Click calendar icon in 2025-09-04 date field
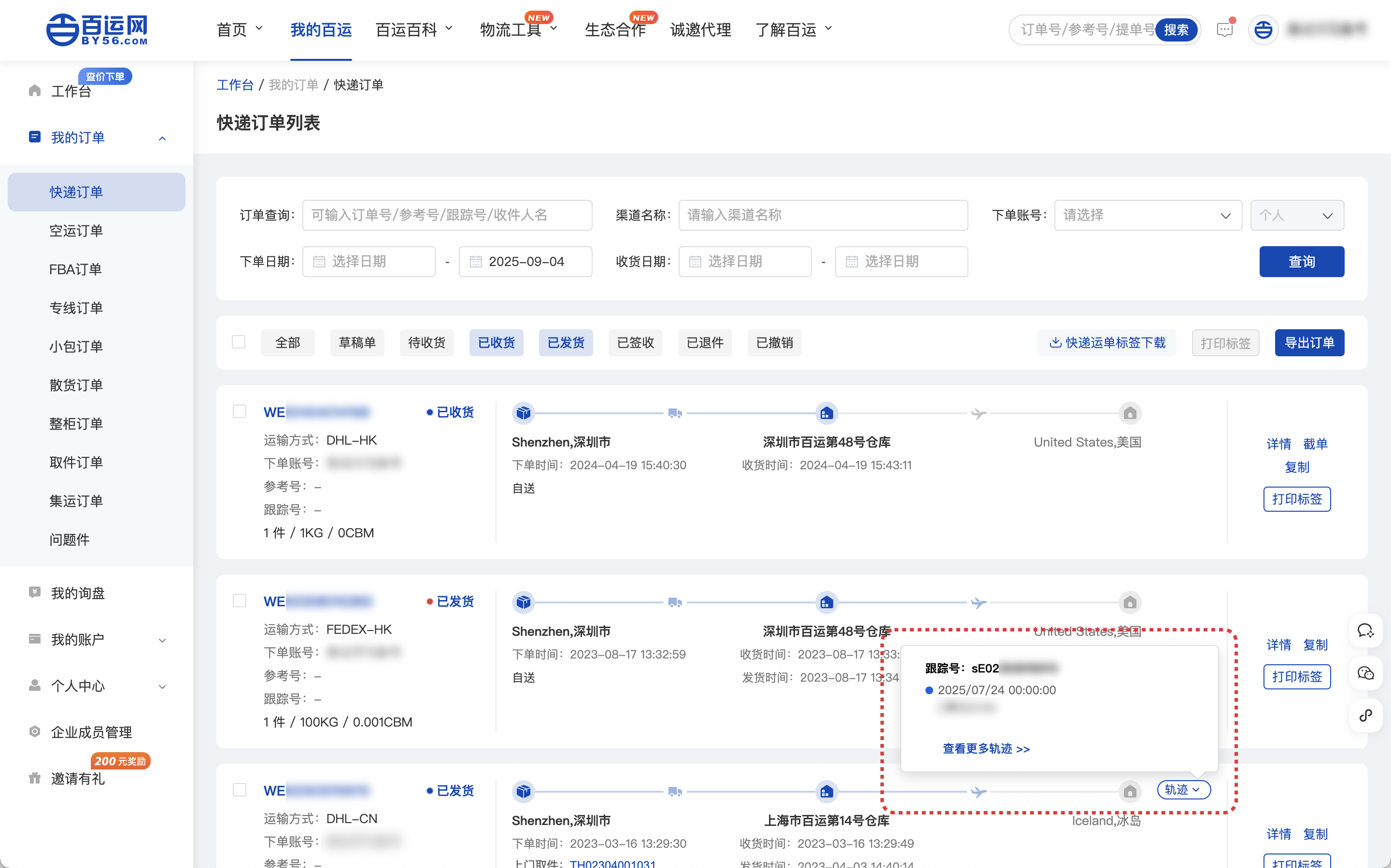 coord(476,262)
